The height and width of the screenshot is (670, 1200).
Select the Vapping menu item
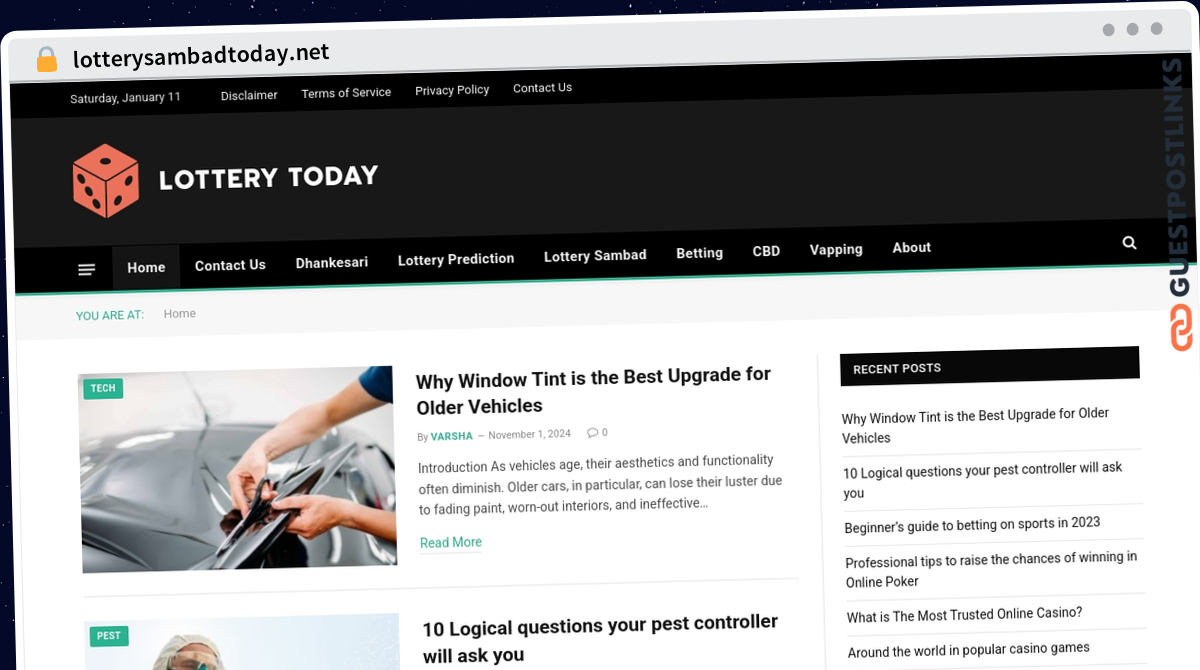point(836,249)
